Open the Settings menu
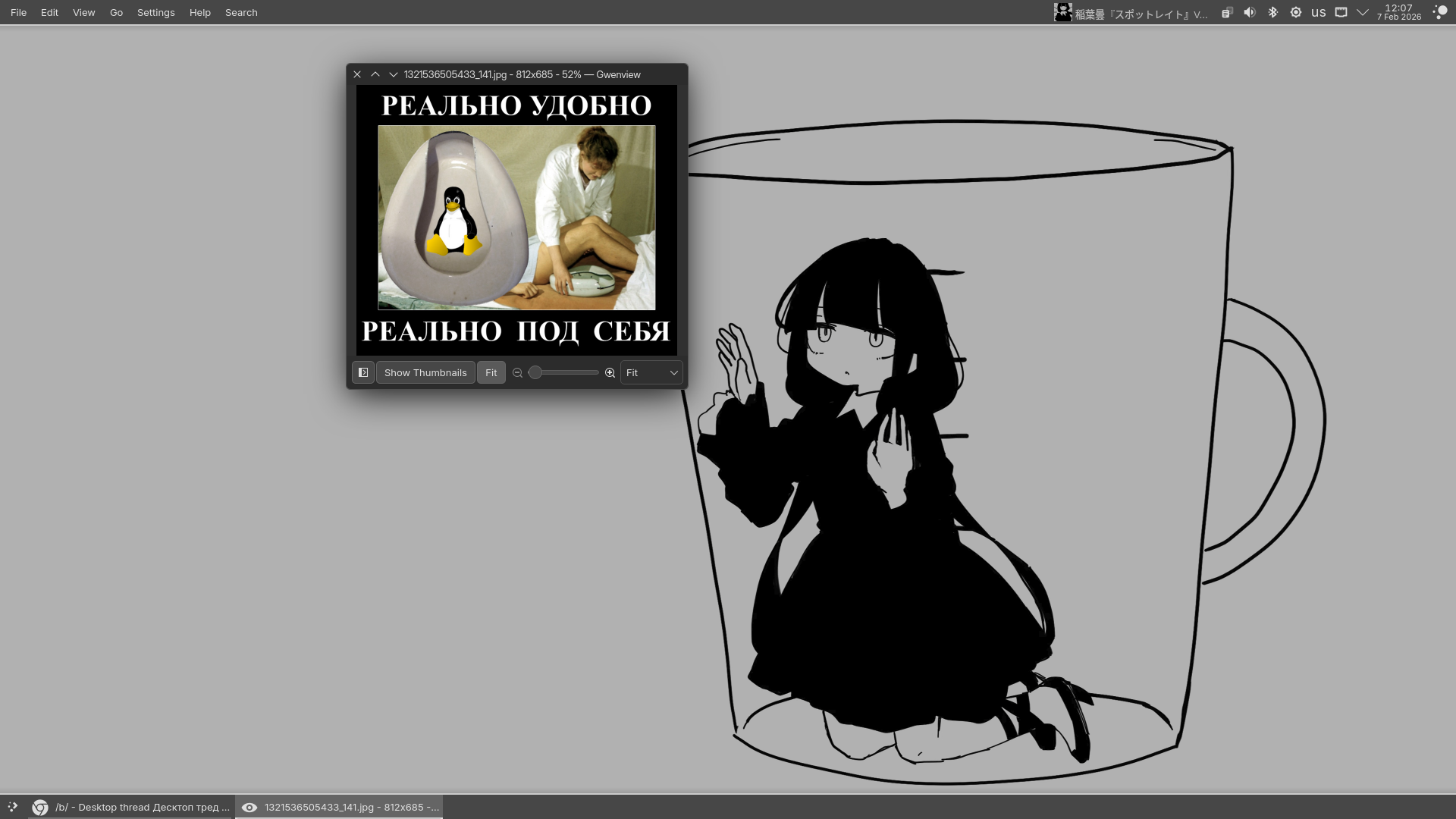 point(155,12)
